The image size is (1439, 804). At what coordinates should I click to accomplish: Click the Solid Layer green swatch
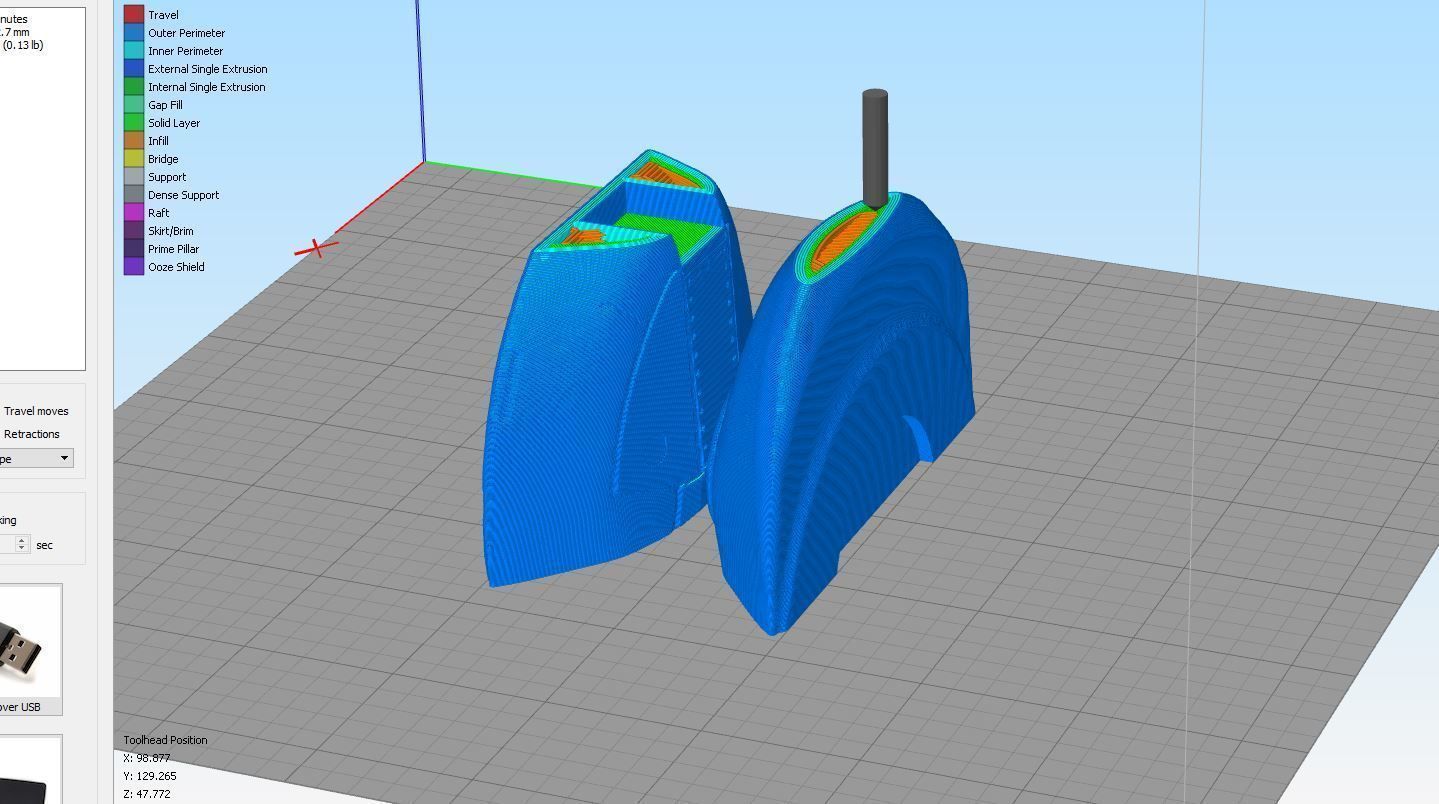(133, 123)
